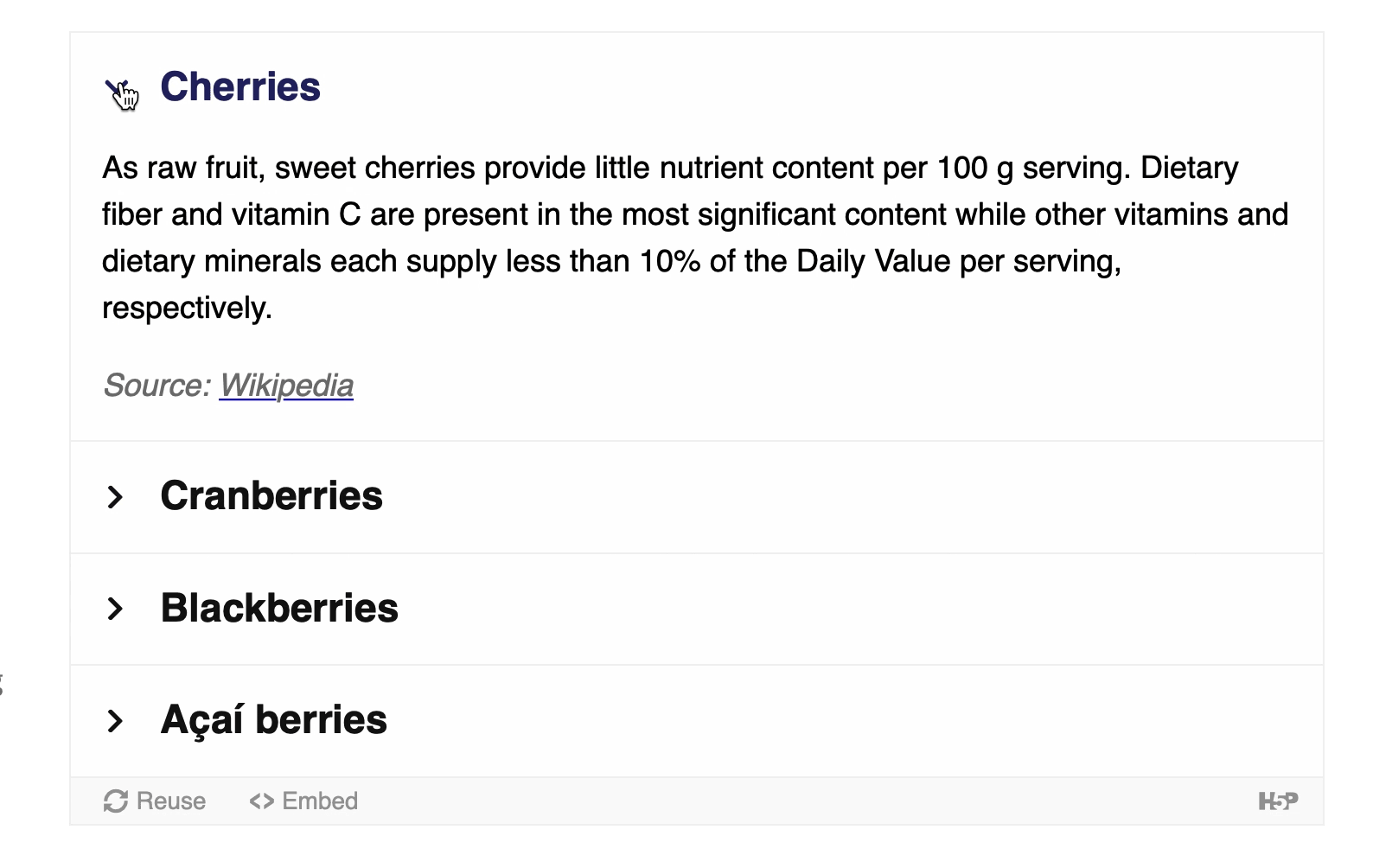Open the H5P logo link
The image size is (1373, 868).
tap(1278, 801)
